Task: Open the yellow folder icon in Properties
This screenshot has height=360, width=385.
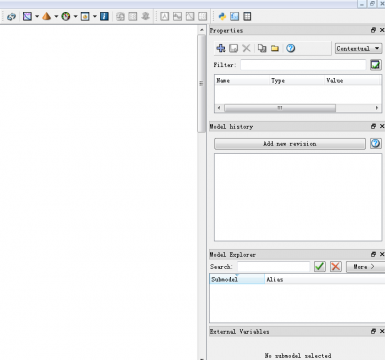Action: click(275, 48)
